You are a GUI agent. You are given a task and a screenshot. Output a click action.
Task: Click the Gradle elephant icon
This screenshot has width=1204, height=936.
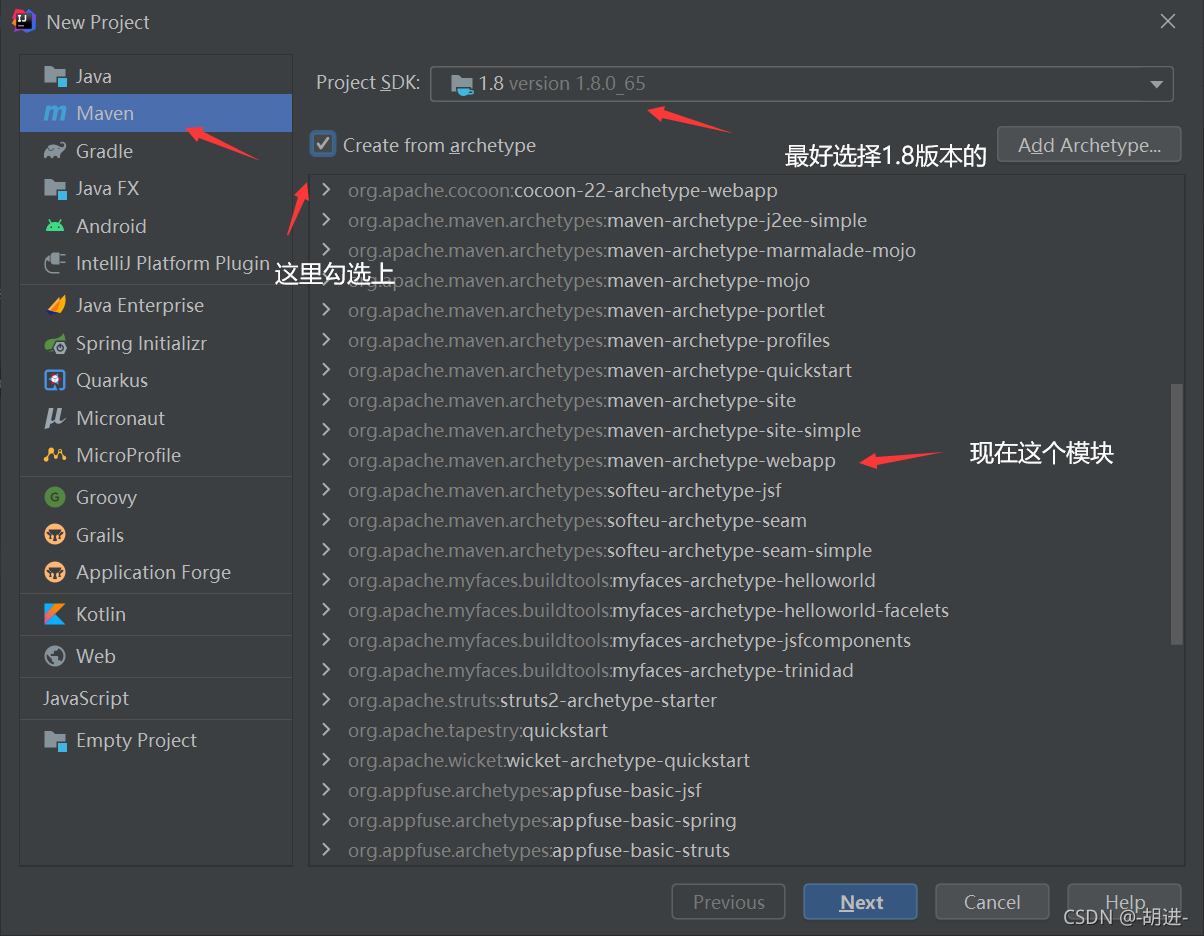pos(55,151)
